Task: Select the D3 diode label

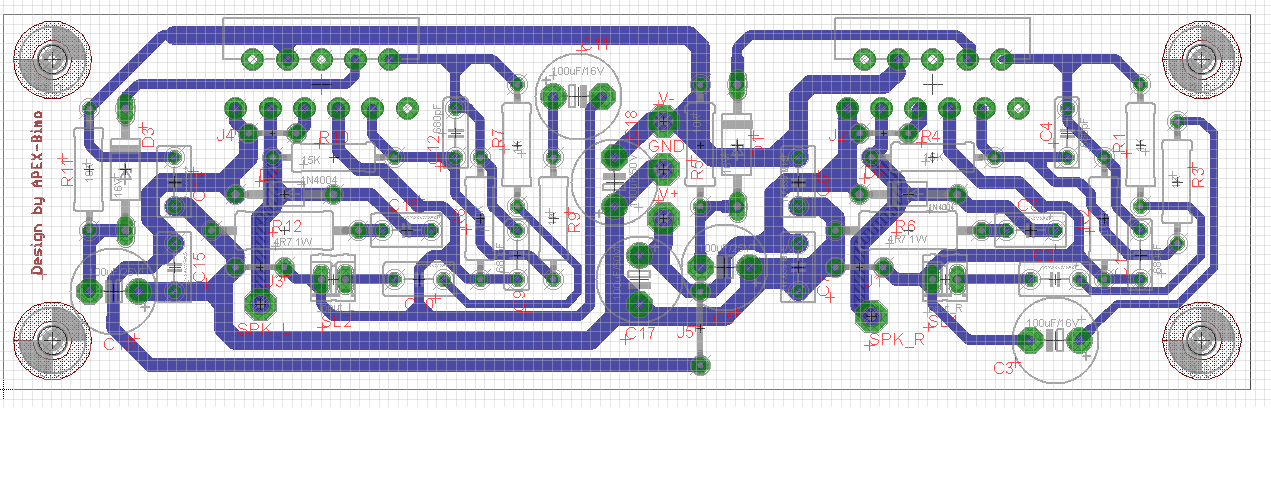Action: (149, 137)
